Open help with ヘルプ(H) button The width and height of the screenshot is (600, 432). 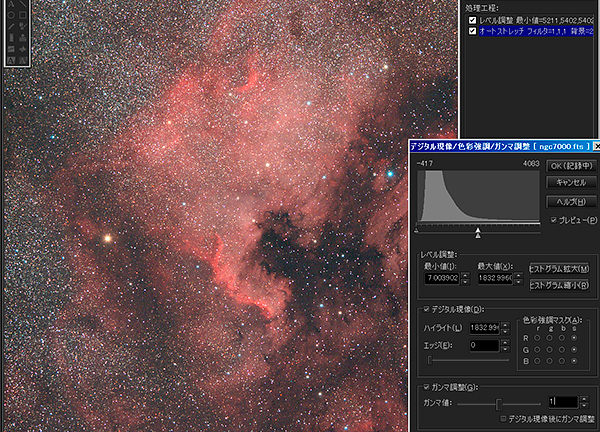[571, 201]
